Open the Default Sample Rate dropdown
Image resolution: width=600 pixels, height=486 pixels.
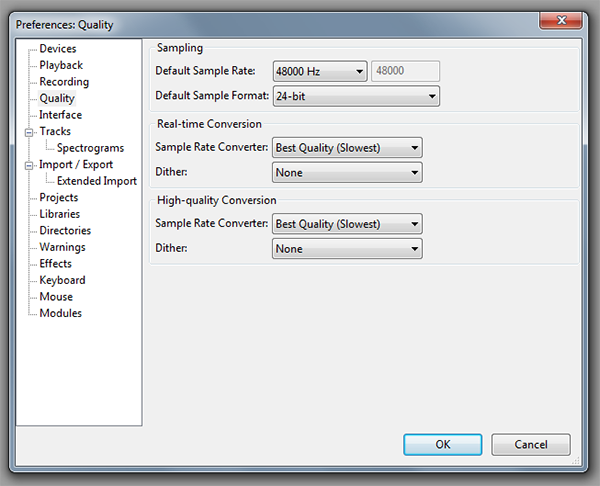(x=319, y=71)
